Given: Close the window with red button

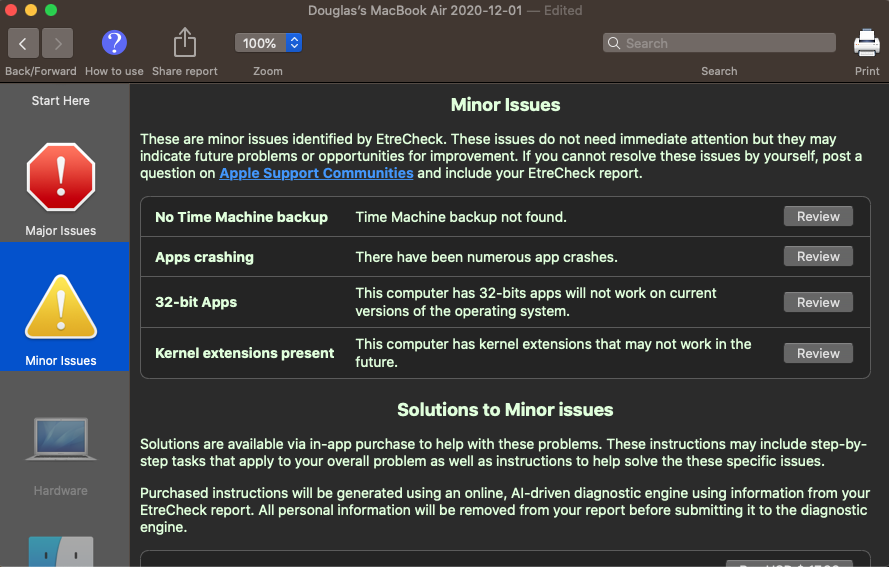Looking at the screenshot, I should (x=11, y=10).
